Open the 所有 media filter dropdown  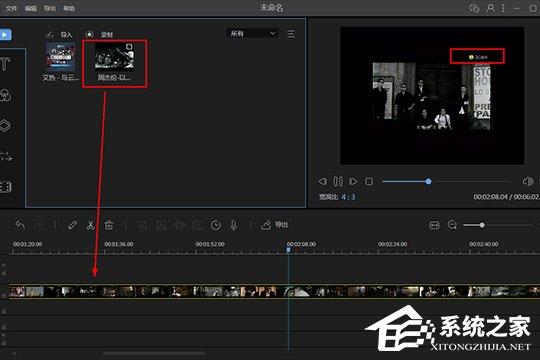252,33
